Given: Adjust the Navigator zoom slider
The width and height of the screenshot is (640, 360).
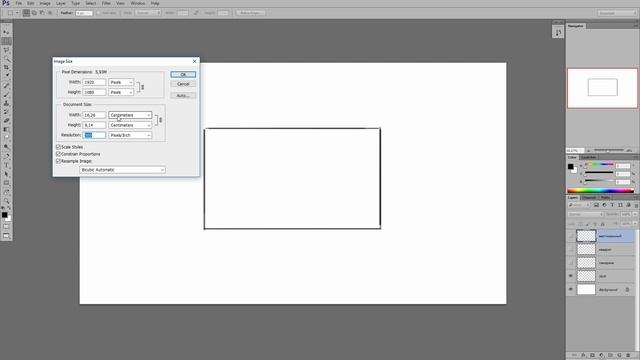Looking at the screenshot, I should 608,151.
